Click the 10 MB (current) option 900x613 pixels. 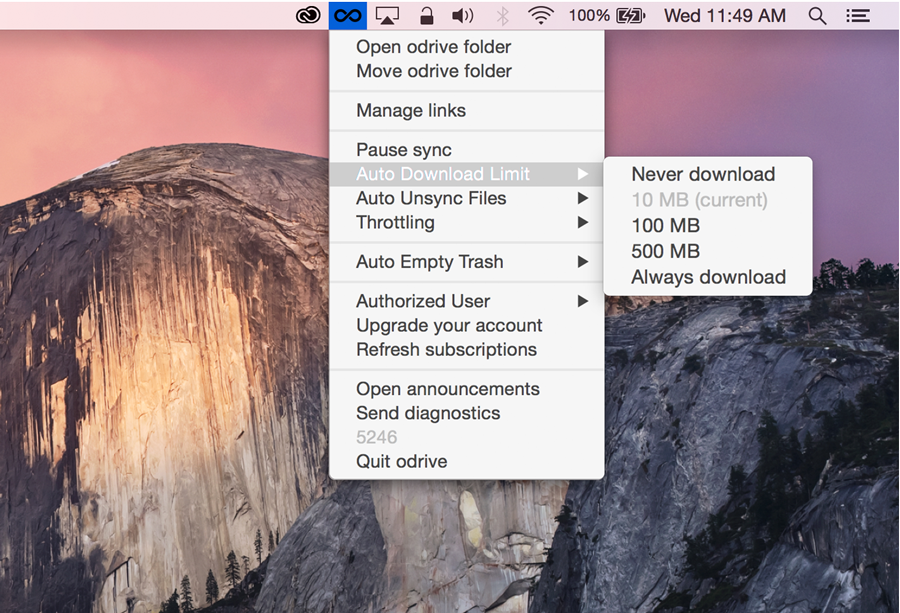[x=708, y=200]
